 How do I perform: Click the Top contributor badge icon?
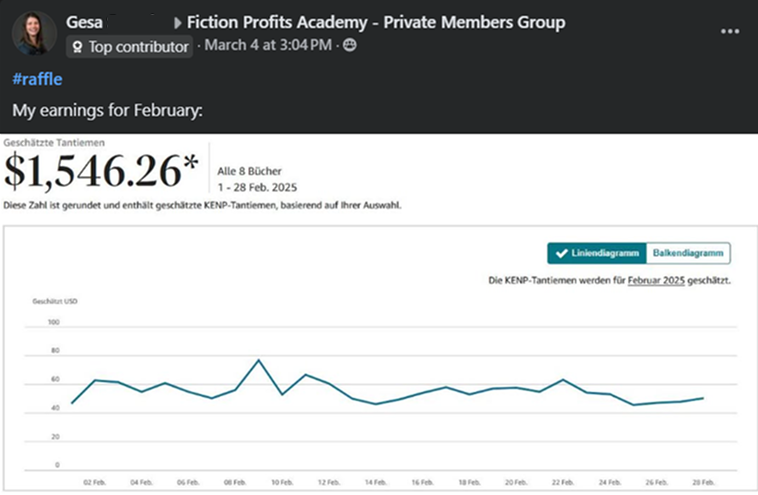pyautogui.click(x=78, y=47)
